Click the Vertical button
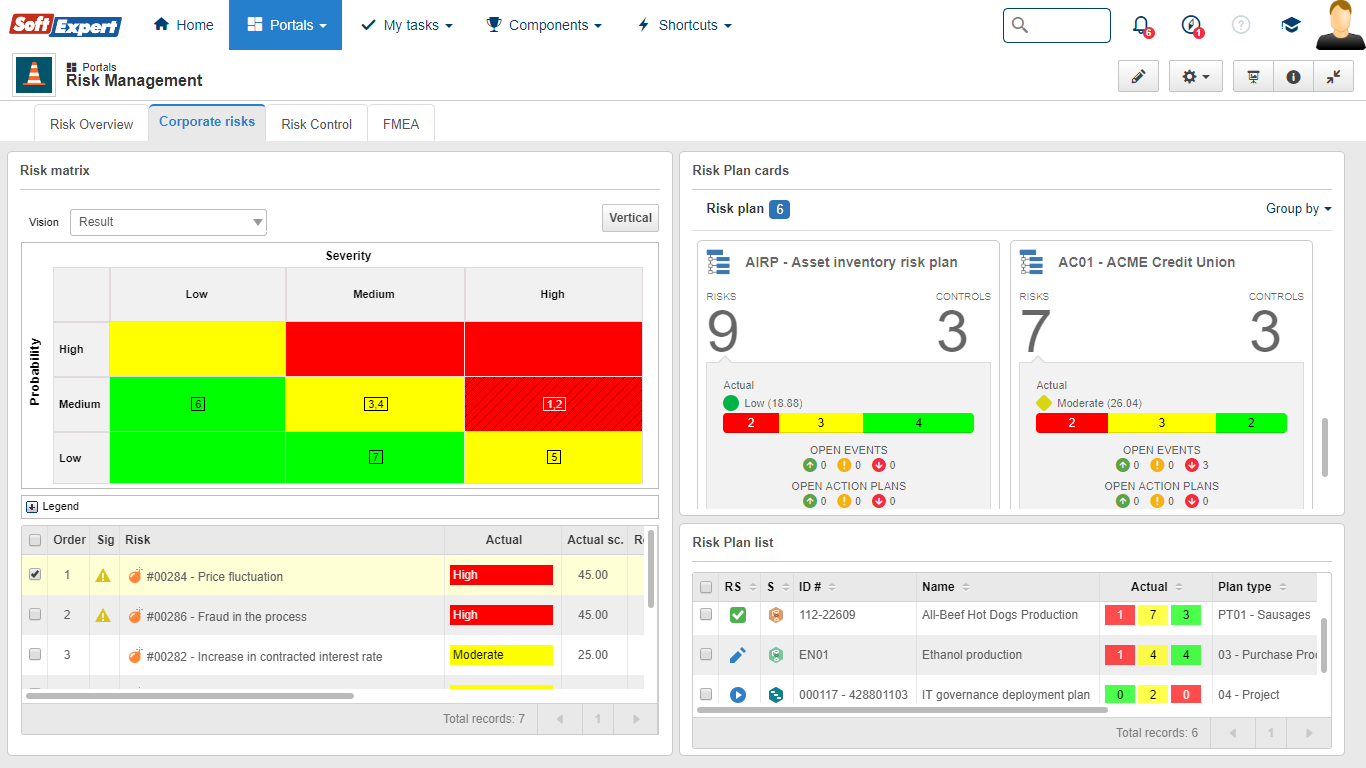 (630, 218)
